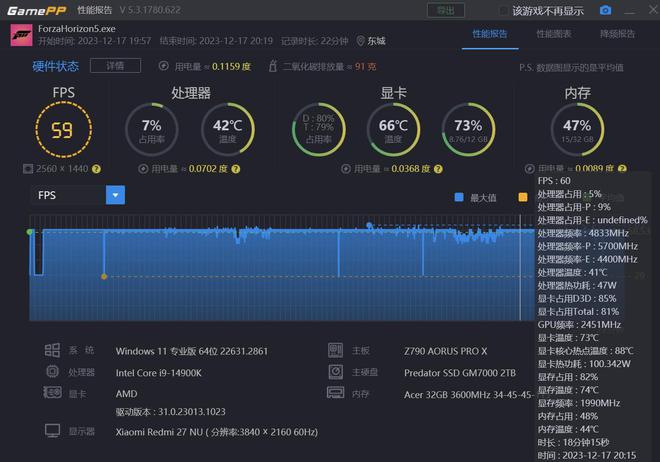Click the processor power usage icon
Screen dimensions: 660x462
click(x=143, y=169)
